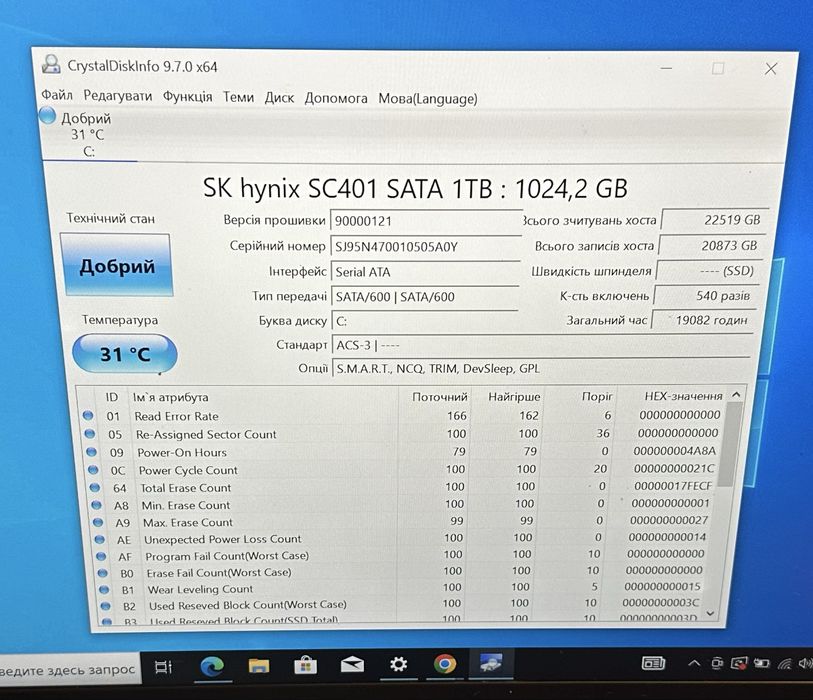
Task: Click status dot of Total Erase Count
Action: [x=95, y=487]
